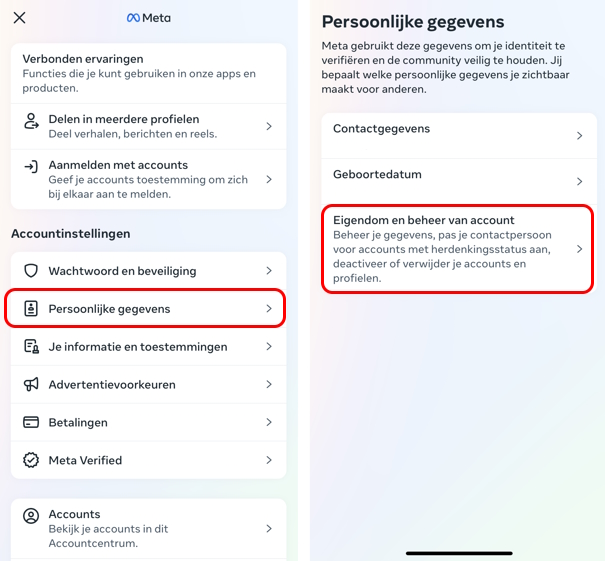Viewport: 605px width, 561px height.
Task: Open Je informatie en toestemmingen
Action: 149,346
